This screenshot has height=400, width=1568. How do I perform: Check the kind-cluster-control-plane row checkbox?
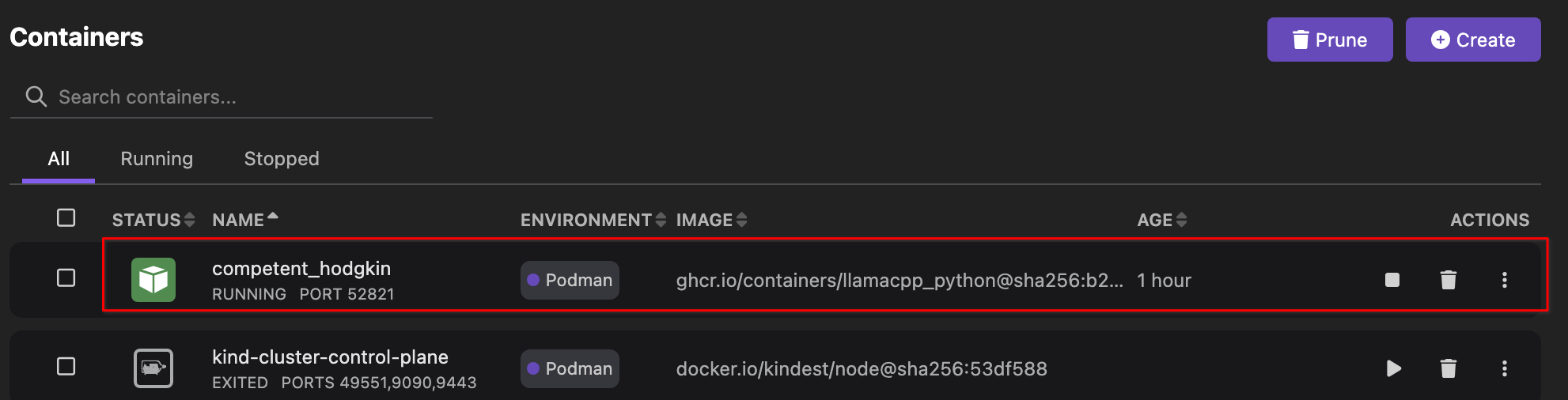point(66,367)
